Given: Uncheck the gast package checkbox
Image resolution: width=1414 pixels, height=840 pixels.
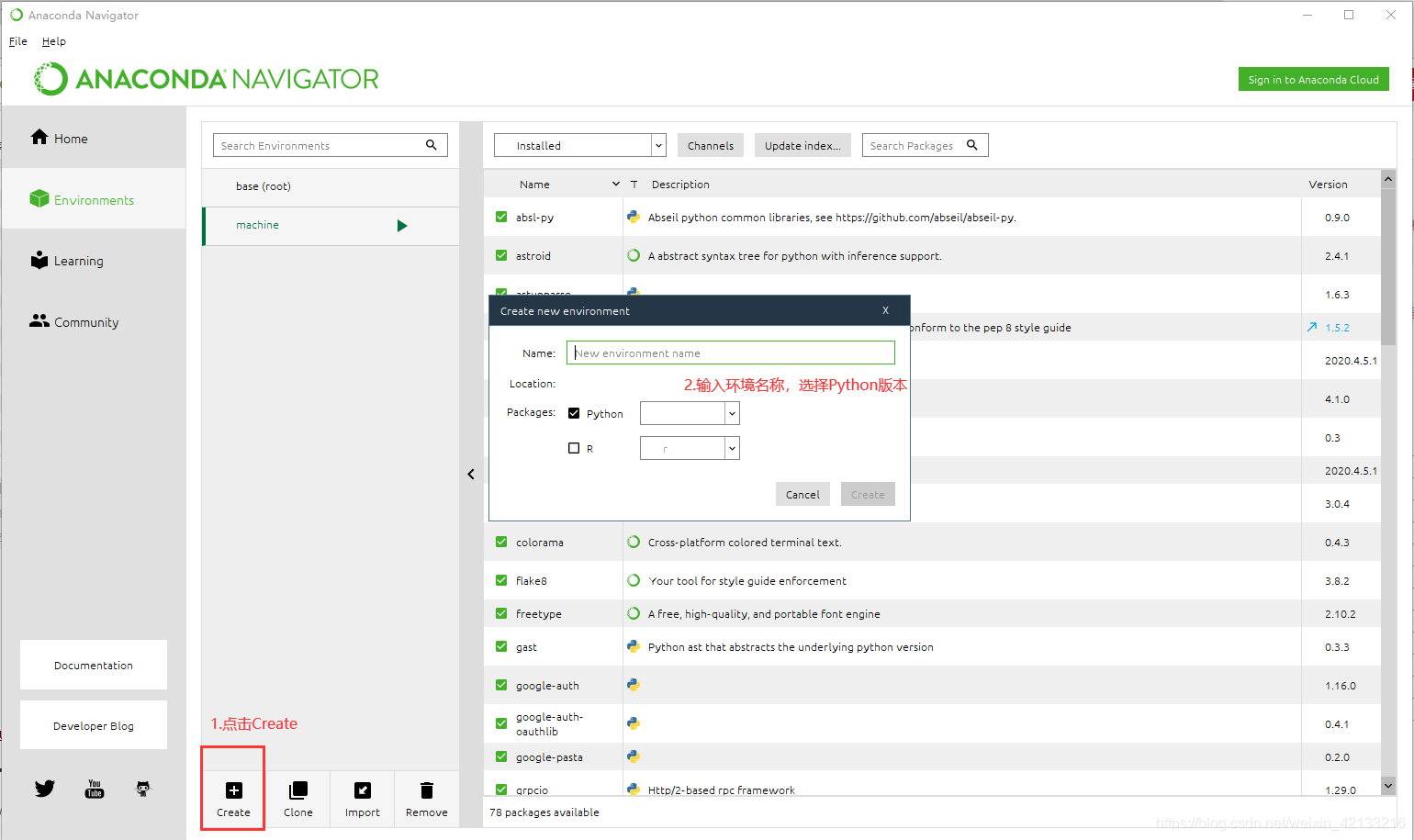Looking at the screenshot, I should tap(501, 646).
